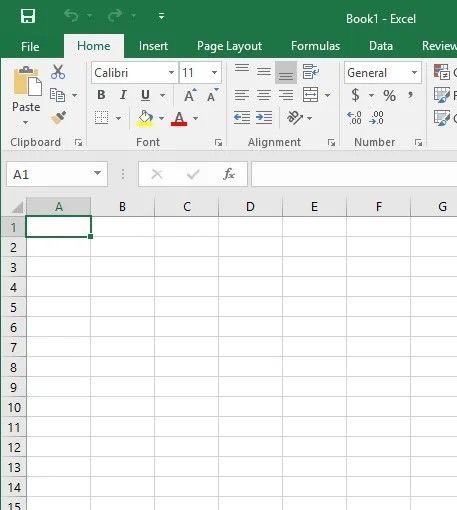Image resolution: width=457 pixels, height=510 pixels.
Task: Center text horizontally
Action: [264, 95]
